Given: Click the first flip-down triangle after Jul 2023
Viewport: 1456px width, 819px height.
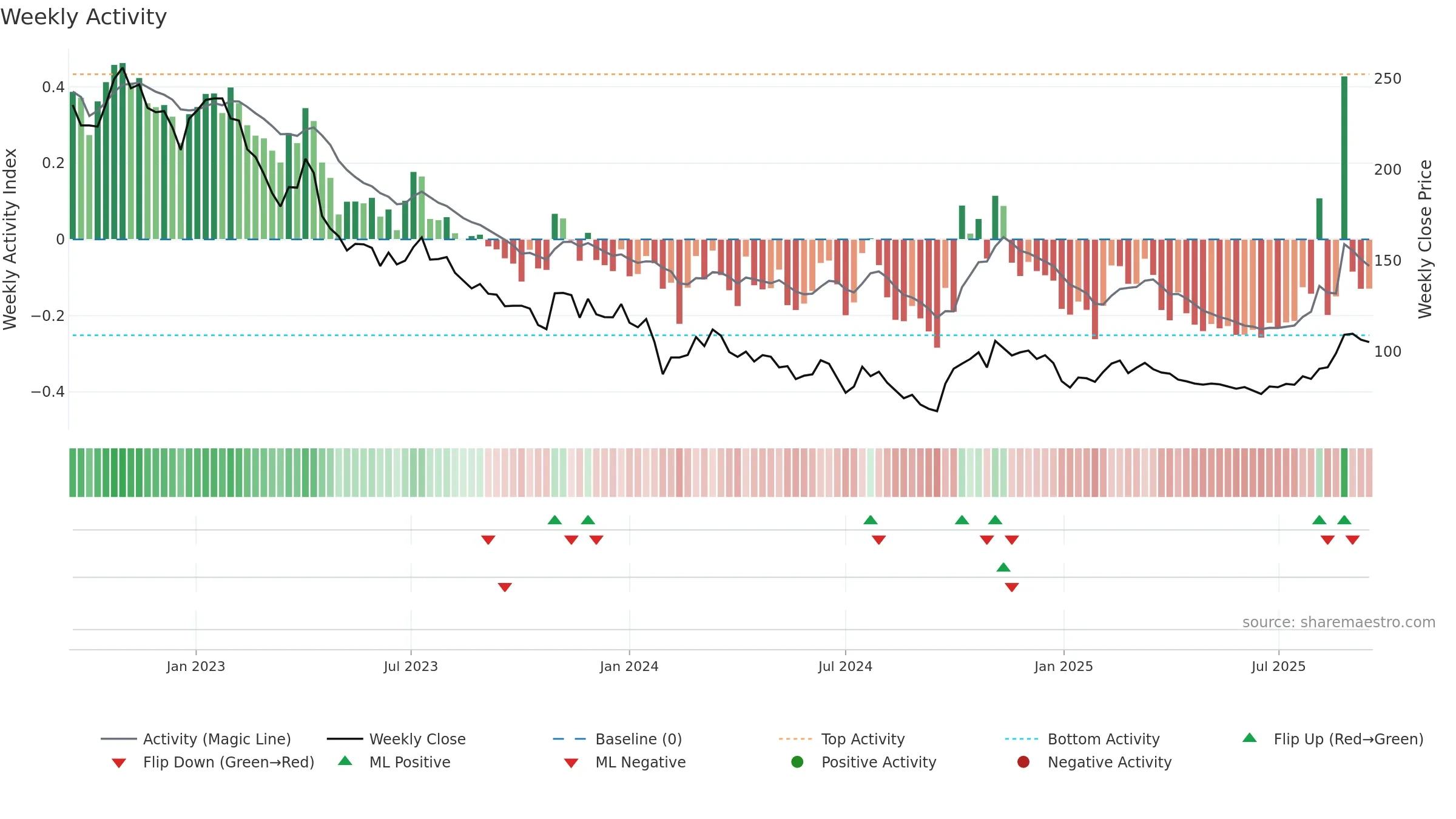Looking at the screenshot, I should (488, 540).
